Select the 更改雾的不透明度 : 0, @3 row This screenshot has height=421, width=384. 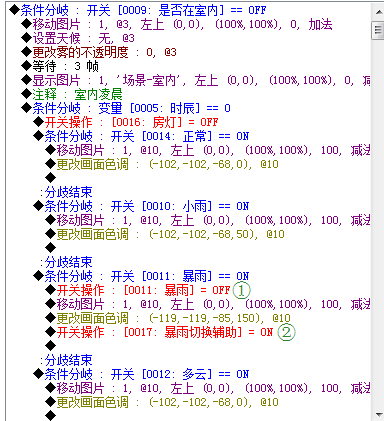pyautogui.click(x=99, y=52)
